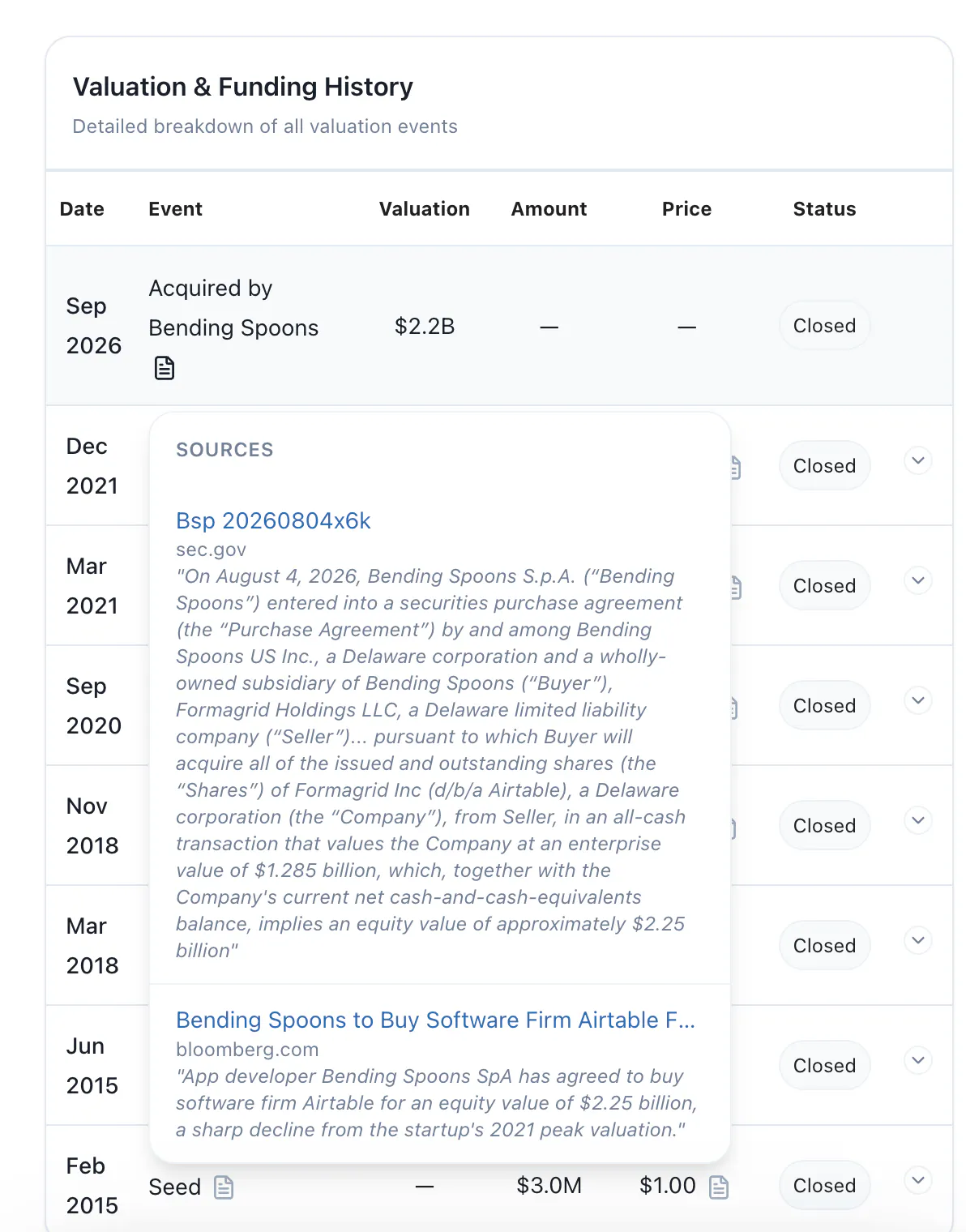
Task: Expand the Sep 2020 row chevron
Action: coord(918,700)
